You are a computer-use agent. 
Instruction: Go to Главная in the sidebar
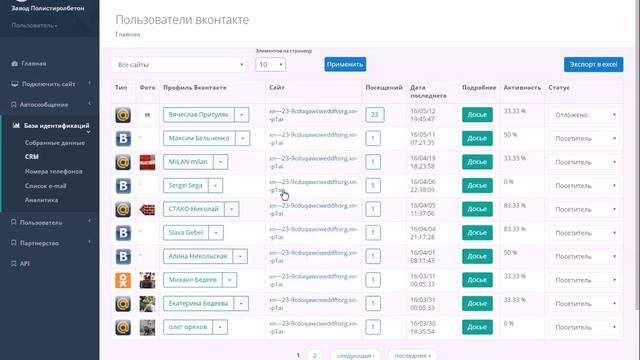pyautogui.click(x=33, y=63)
